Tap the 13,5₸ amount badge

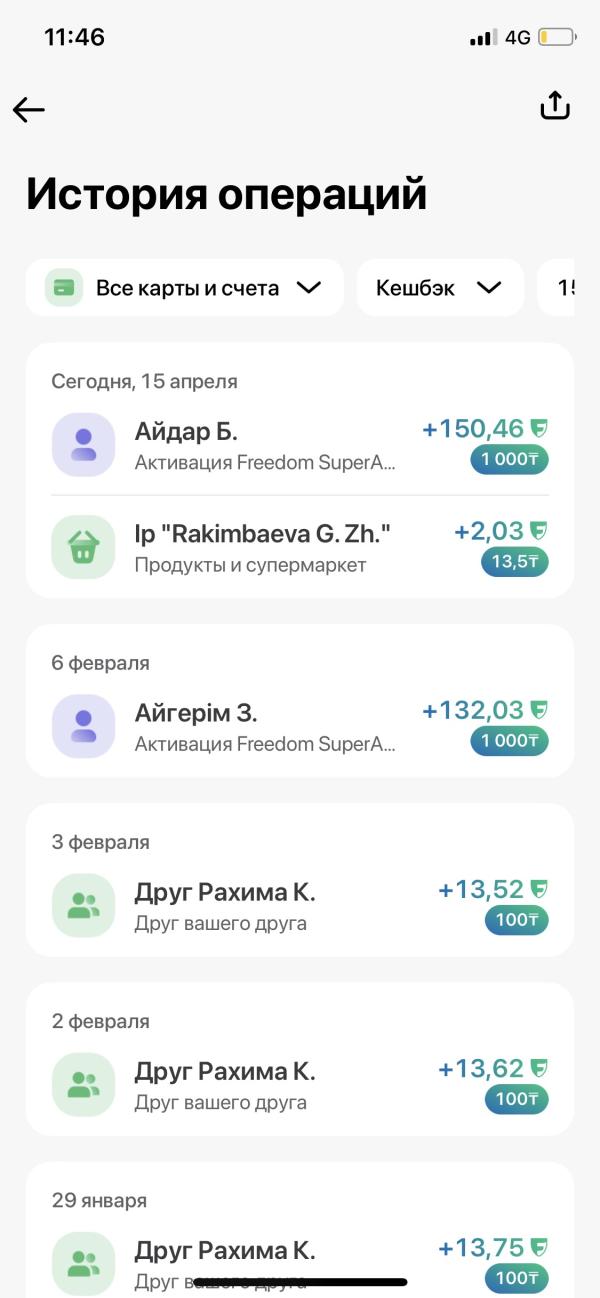point(515,562)
